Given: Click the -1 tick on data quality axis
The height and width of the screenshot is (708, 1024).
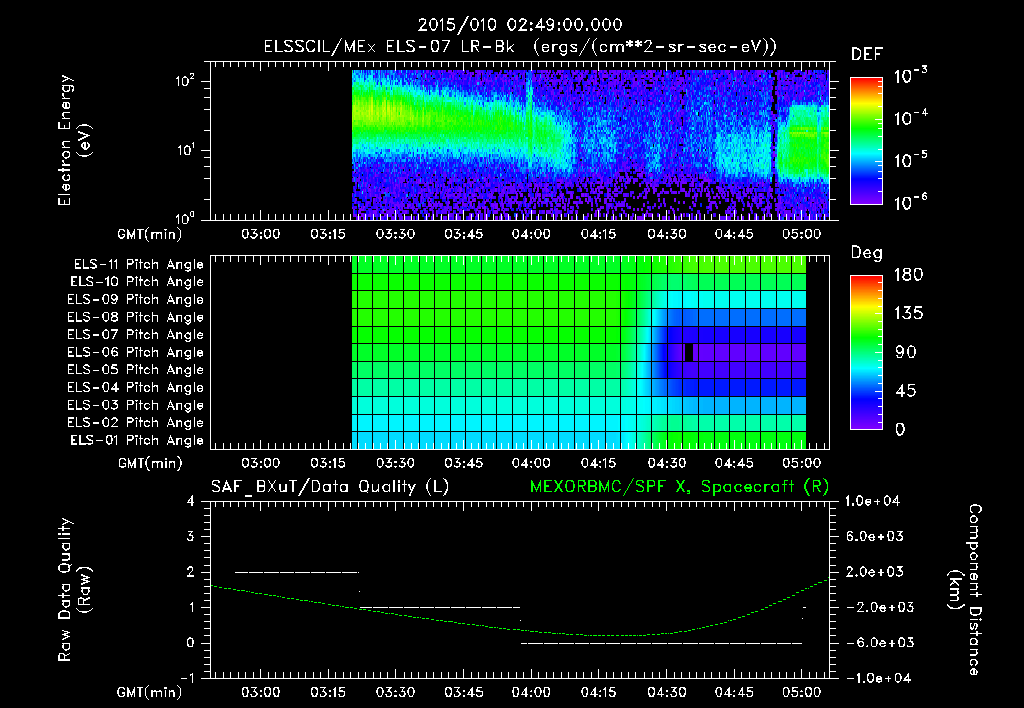Looking at the screenshot, I should click(187, 678).
